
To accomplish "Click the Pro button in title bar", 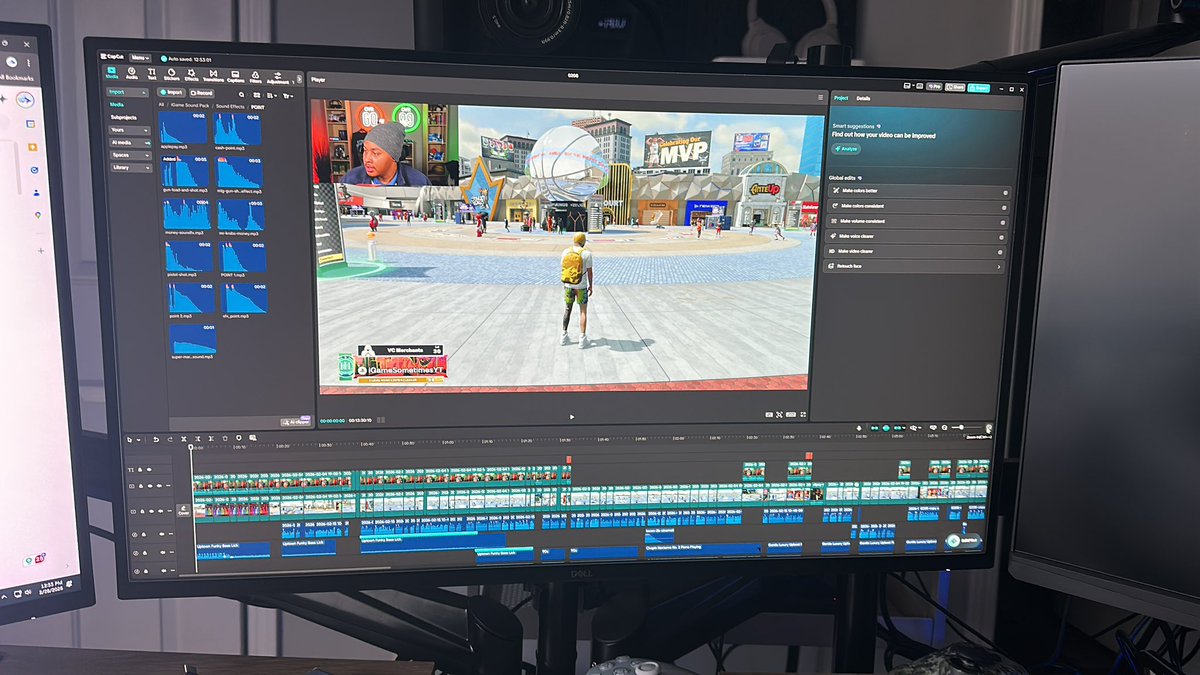I will (934, 87).
